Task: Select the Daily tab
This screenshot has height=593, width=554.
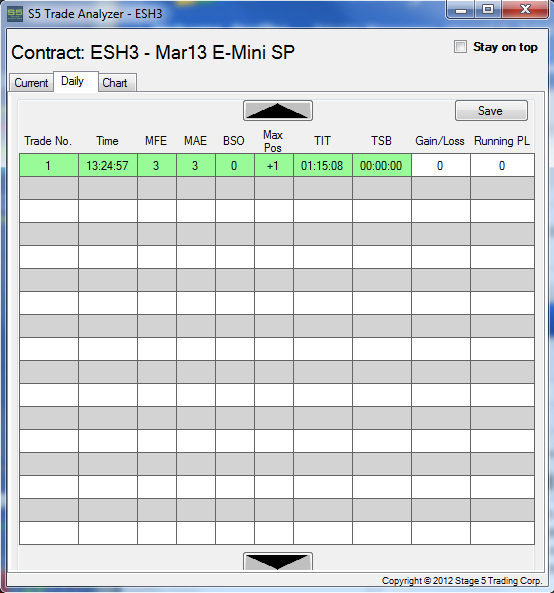Action: point(76,81)
